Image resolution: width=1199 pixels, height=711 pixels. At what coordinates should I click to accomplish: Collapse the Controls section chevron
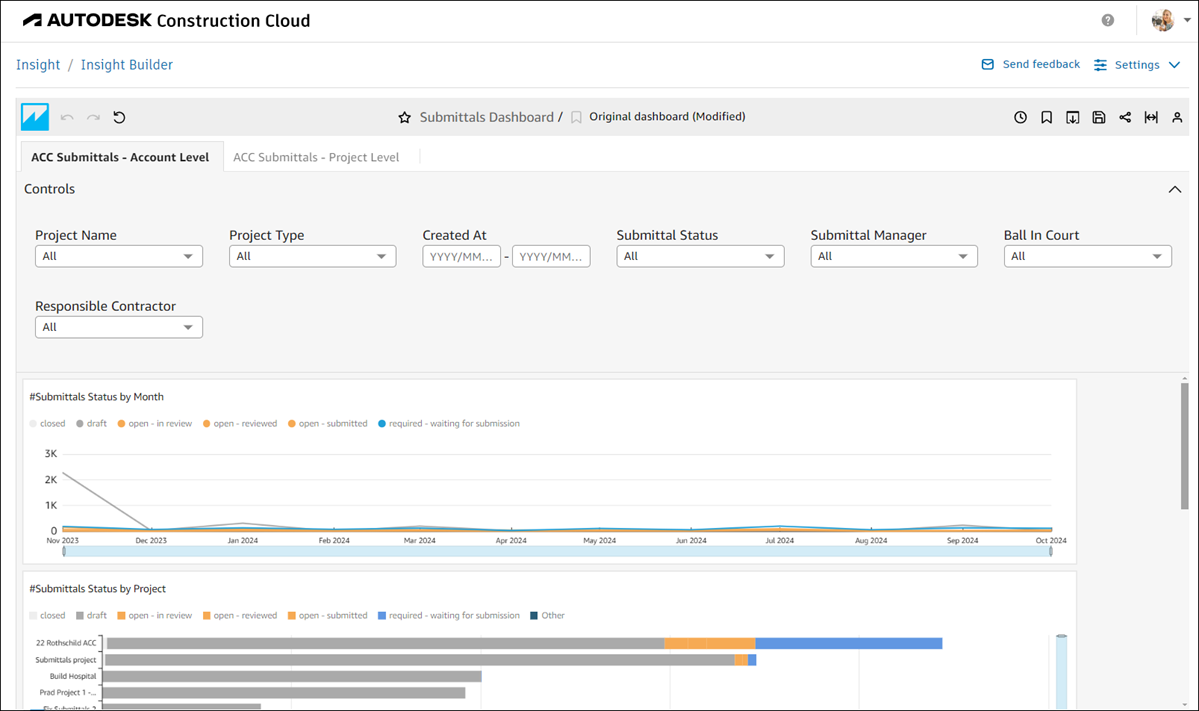(x=1175, y=190)
